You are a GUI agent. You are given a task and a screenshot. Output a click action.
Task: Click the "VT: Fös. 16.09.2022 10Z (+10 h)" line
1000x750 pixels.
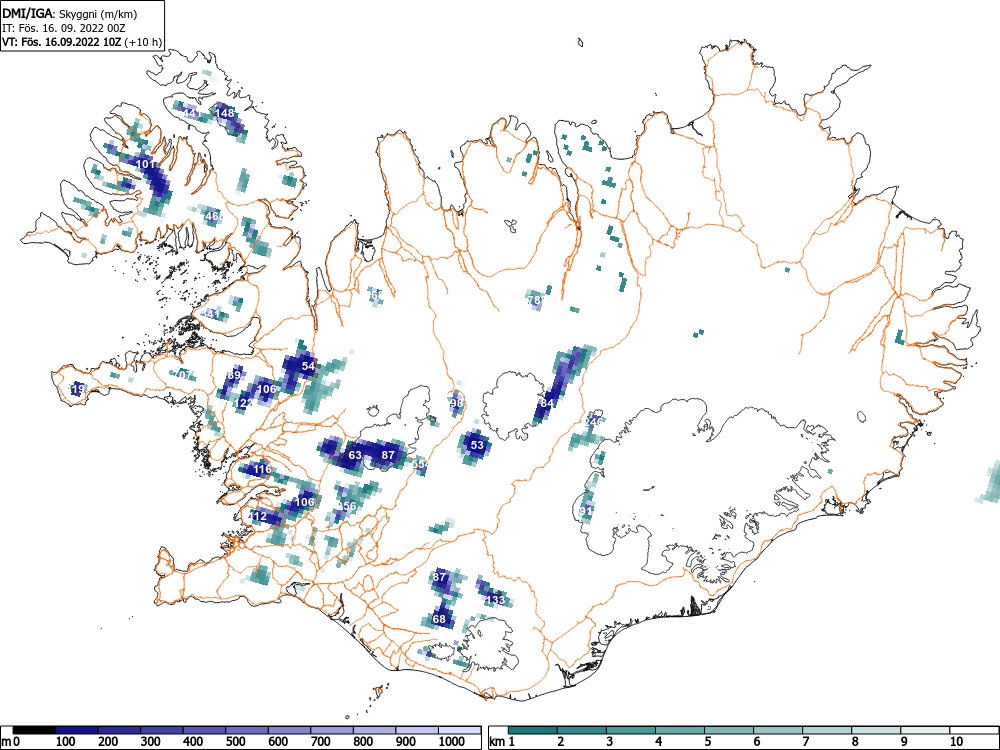[x=82, y=42]
